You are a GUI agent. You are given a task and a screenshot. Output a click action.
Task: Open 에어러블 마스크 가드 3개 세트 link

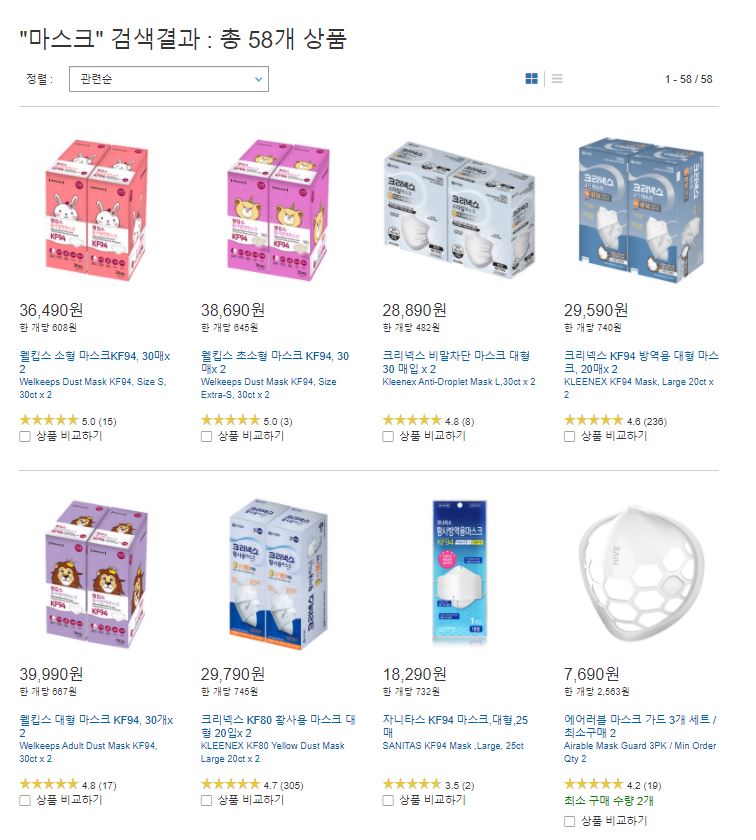click(640, 726)
